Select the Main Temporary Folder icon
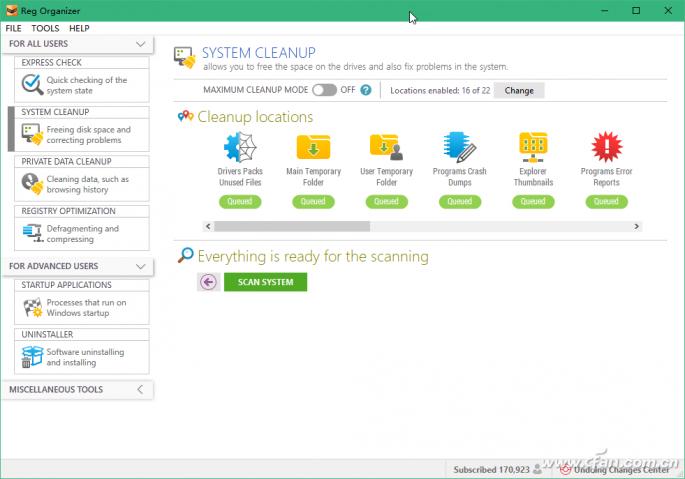This screenshot has height=479, width=685. [313, 148]
